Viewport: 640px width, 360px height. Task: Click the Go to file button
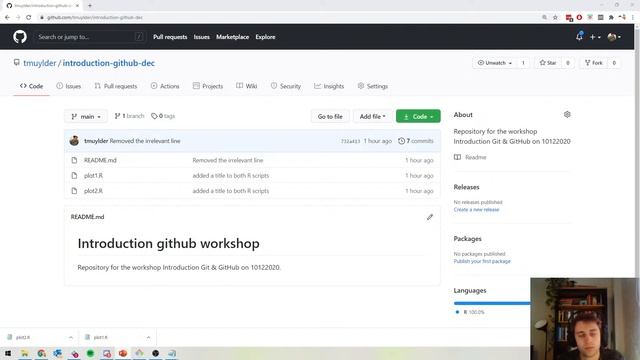[330, 116]
